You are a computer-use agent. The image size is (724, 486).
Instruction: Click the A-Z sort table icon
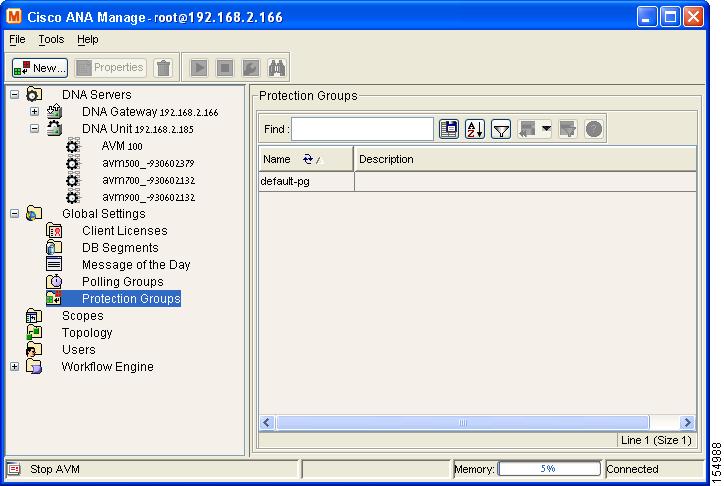475,129
